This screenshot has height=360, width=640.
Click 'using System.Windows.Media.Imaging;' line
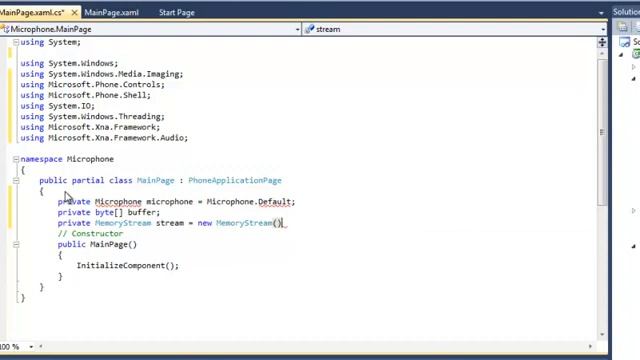pyautogui.click(x=102, y=74)
